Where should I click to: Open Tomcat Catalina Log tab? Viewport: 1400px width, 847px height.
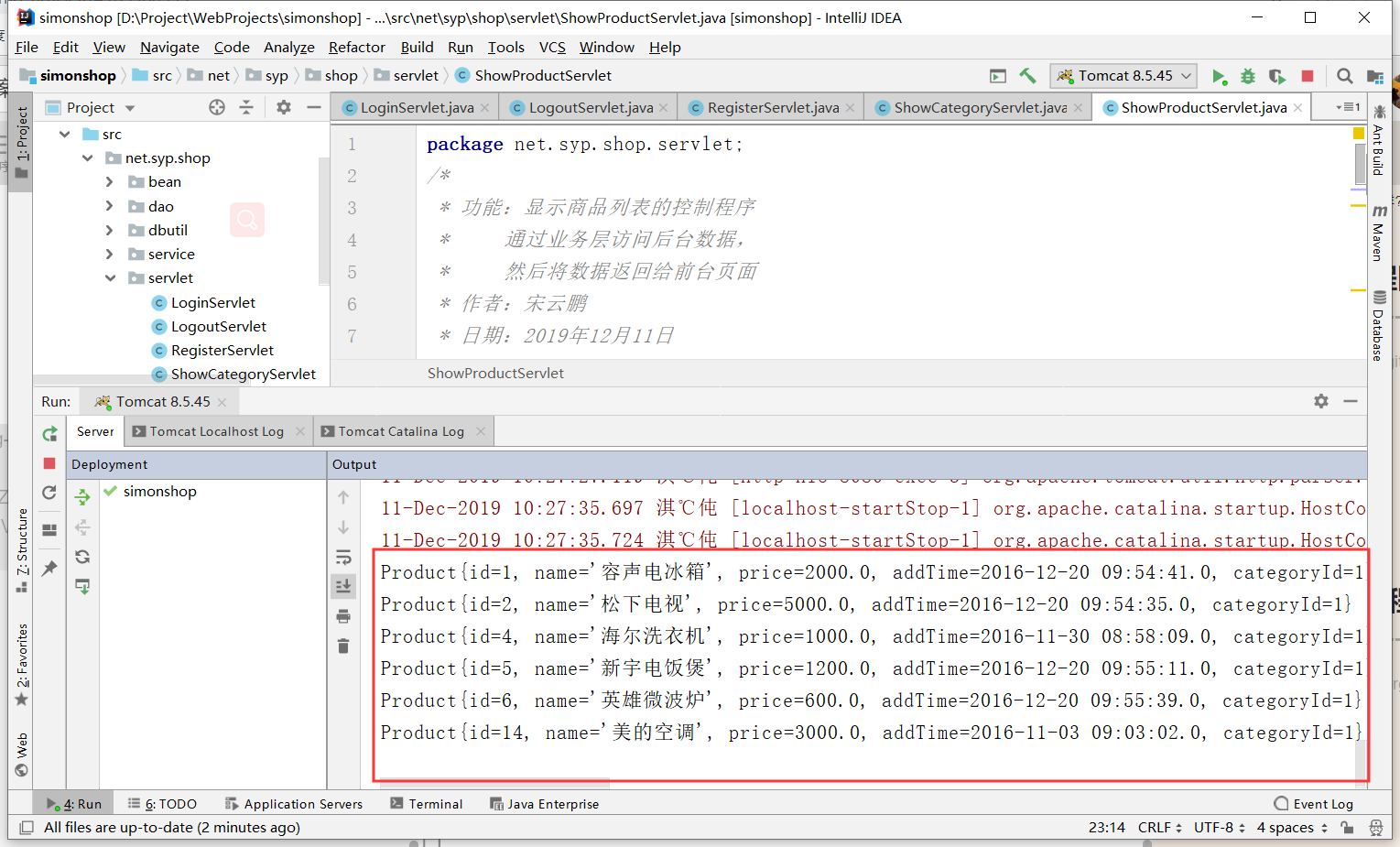coord(401,431)
